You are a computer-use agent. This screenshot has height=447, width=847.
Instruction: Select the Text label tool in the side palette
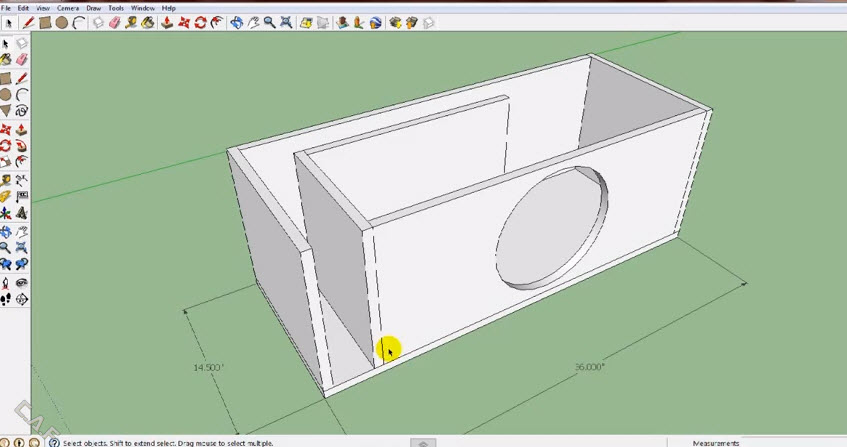pos(22,197)
